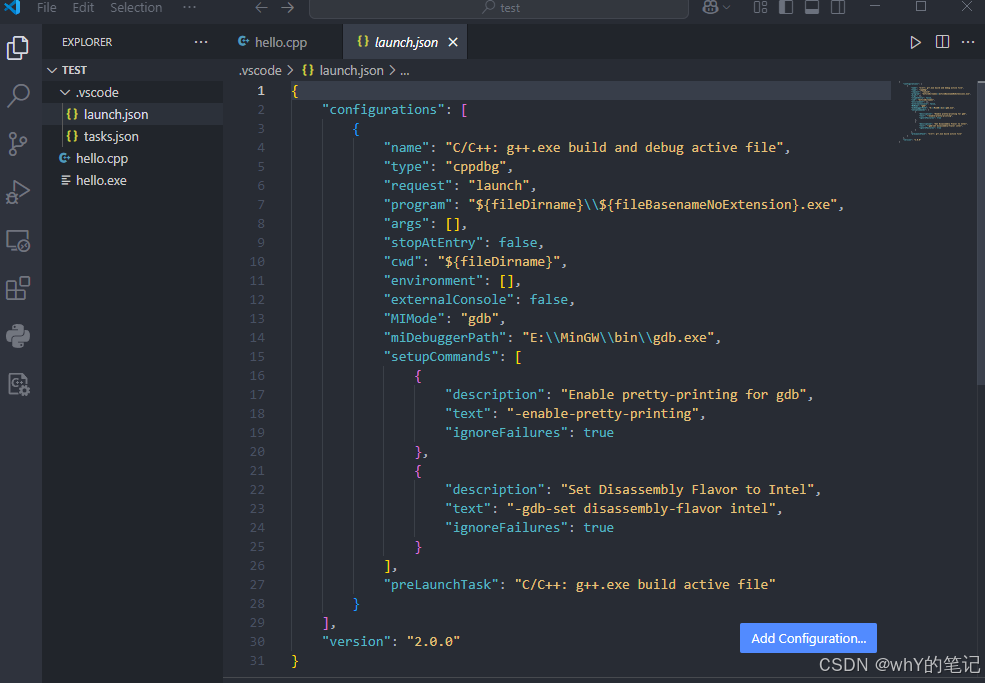The width and height of the screenshot is (985, 683).
Task: Click the "launch" request value
Action: point(499,185)
